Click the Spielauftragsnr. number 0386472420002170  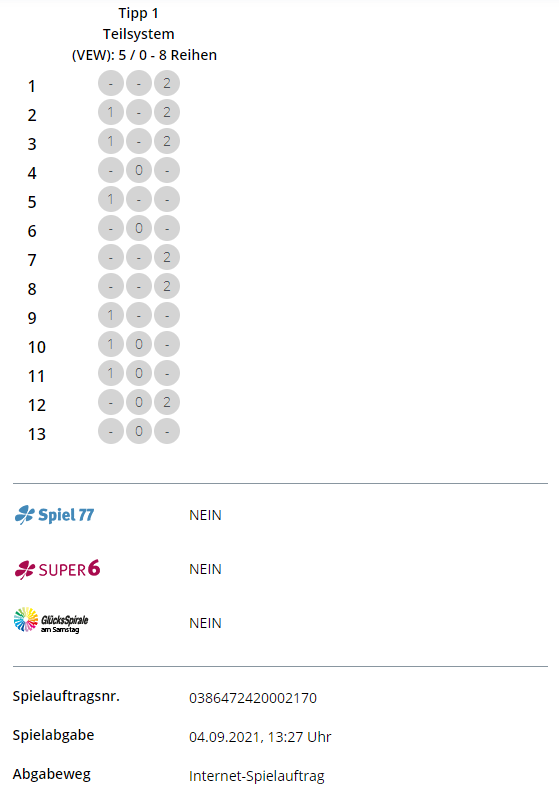coord(253,698)
